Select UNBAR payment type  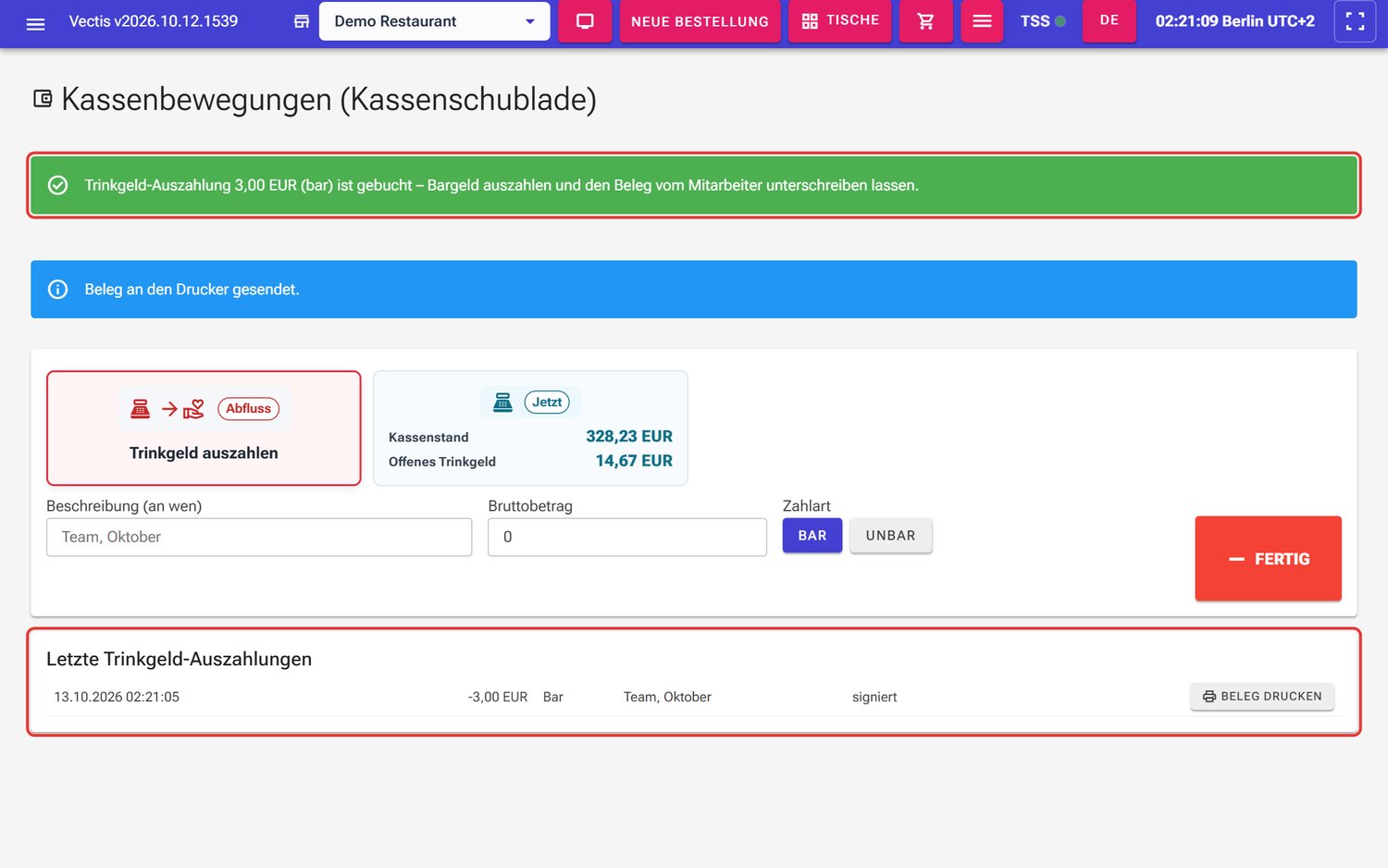890,536
